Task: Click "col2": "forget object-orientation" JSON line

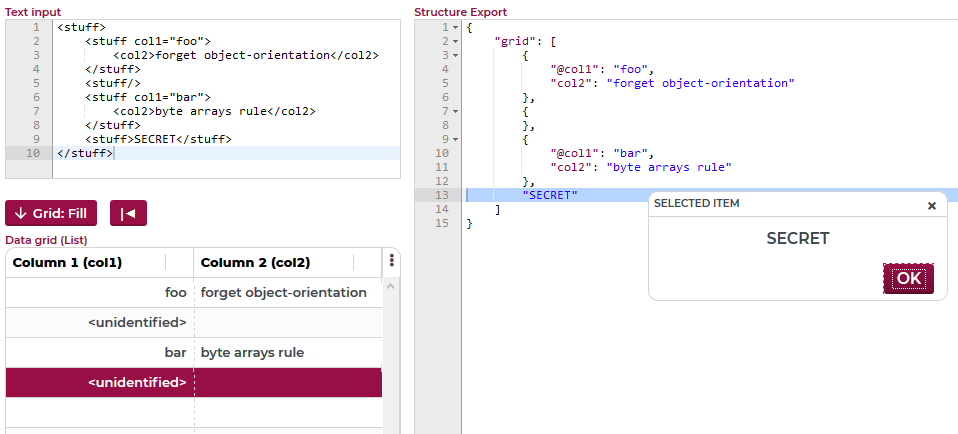Action: pos(672,83)
